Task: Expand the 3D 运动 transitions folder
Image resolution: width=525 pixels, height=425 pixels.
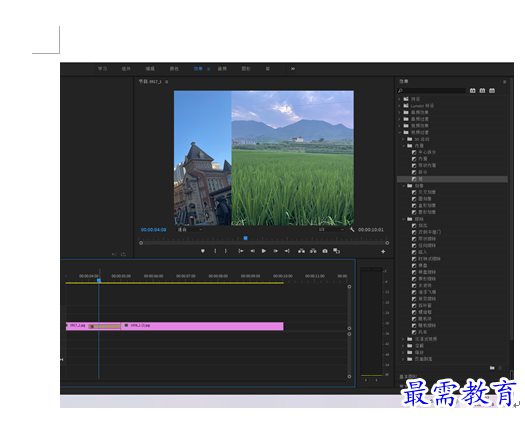Action: [403, 139]
